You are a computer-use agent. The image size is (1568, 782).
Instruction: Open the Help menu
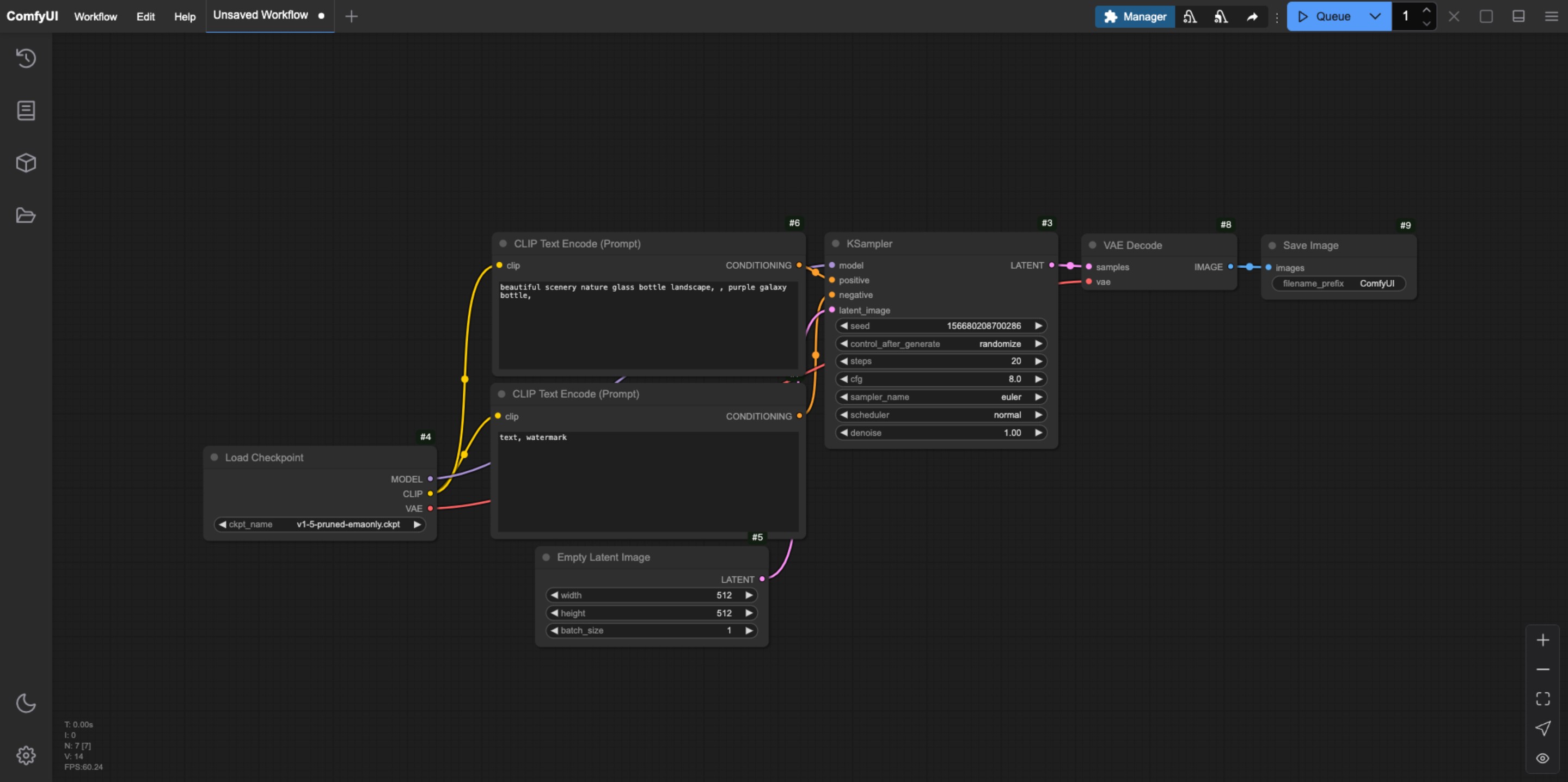click(185, 16)
